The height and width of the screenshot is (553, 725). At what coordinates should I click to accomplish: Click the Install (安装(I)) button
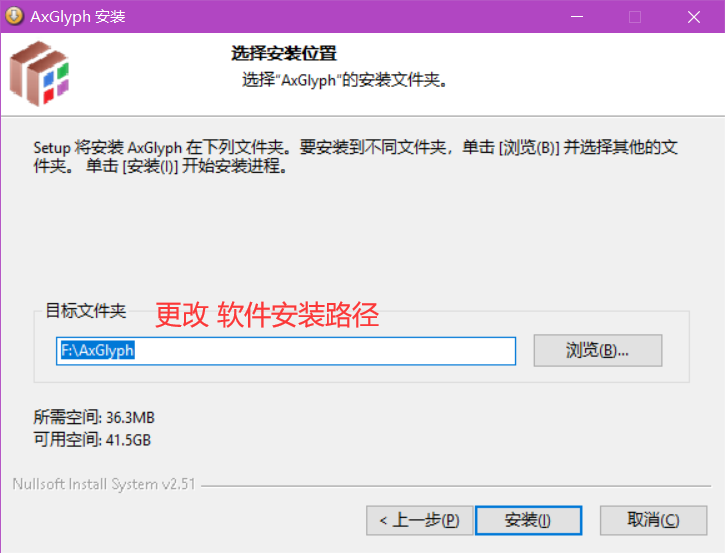(528, 520)
